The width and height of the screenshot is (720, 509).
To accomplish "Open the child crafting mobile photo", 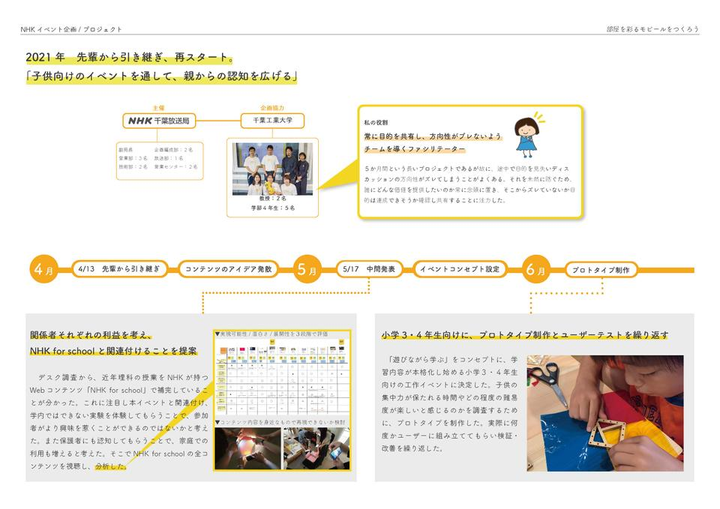I will 605,413.
